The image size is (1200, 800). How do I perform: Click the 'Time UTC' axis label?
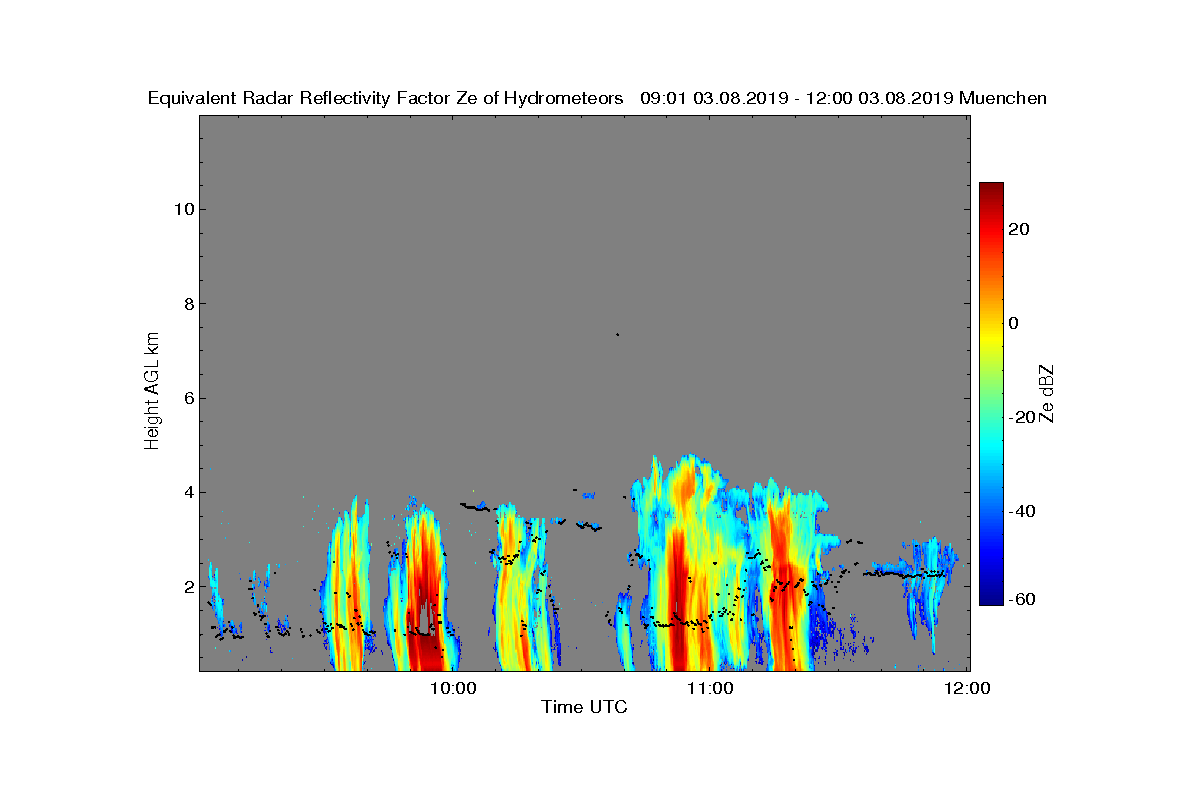[584, 707]
